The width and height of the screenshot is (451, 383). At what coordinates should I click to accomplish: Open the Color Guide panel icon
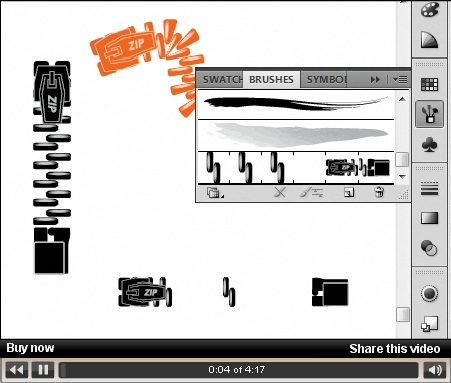click(x=429, y=39)
